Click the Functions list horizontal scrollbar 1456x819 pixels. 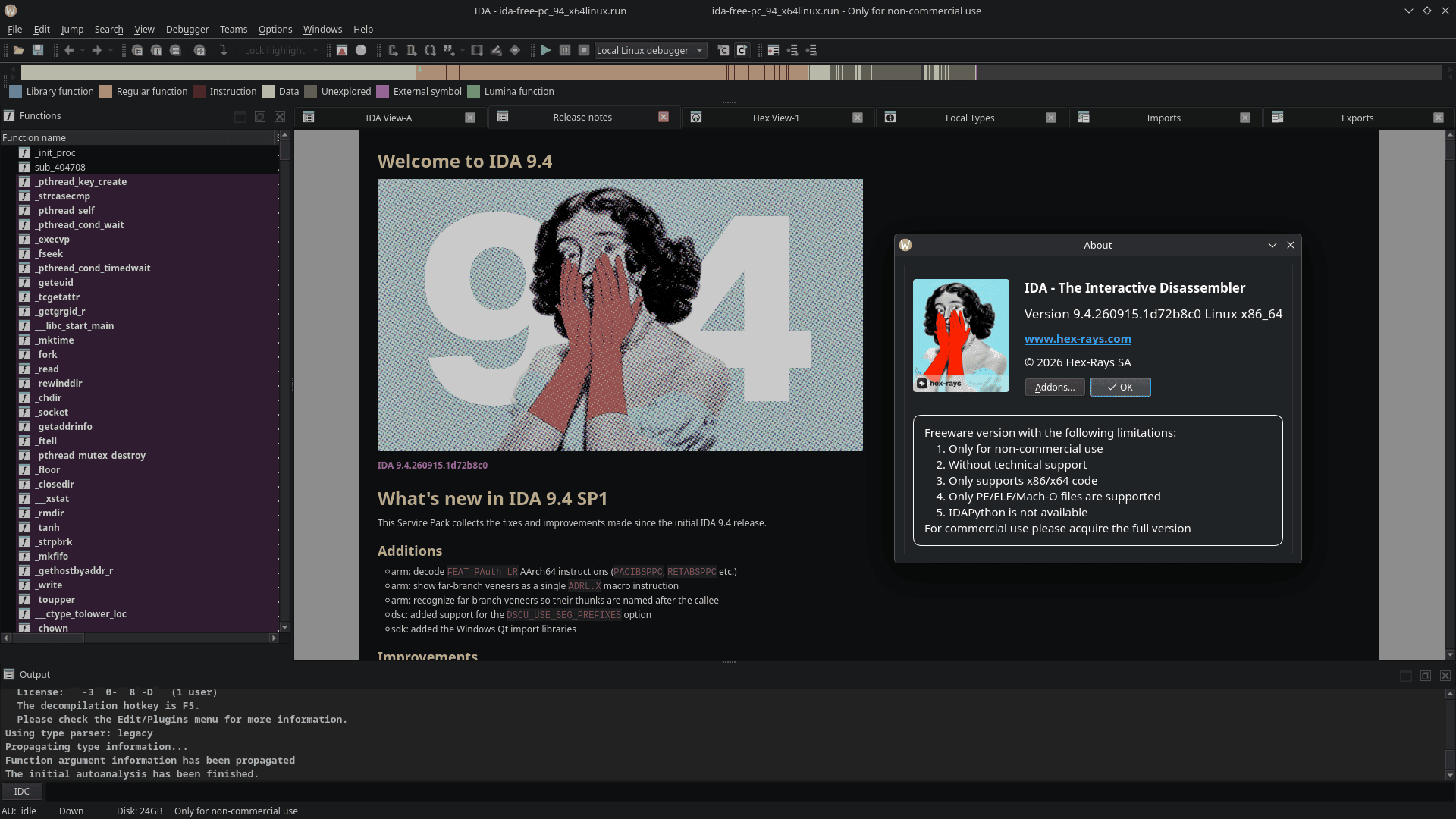pos(140,638)
